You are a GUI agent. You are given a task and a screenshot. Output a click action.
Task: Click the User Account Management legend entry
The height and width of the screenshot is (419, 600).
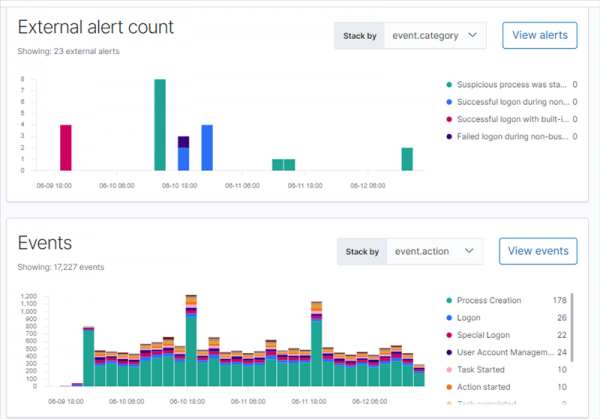pos(503,352)
